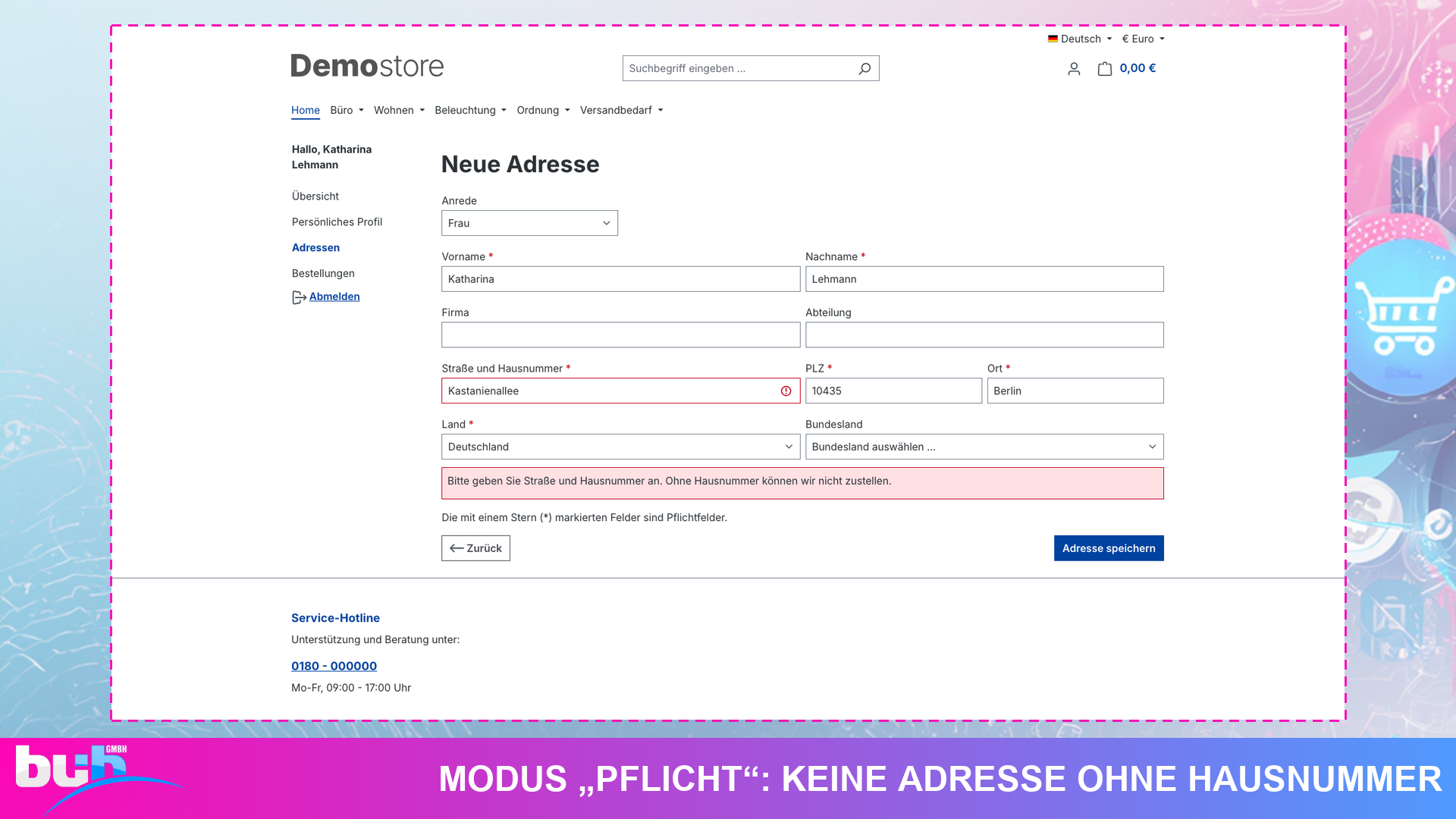Expand the Büro navigation menu
Screen dimensions: 1456x819
pyautogui.click(x=347, y=110)
